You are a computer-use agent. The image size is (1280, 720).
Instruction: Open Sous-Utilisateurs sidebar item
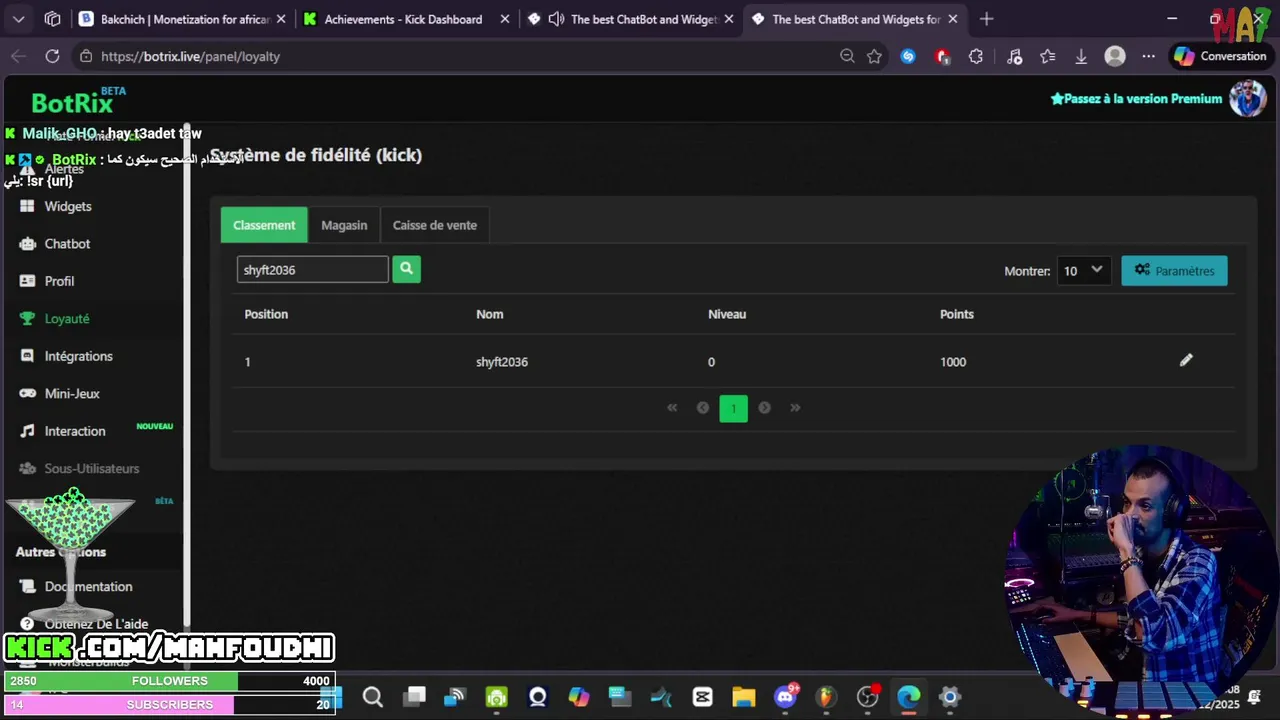(x=91, y=469)
